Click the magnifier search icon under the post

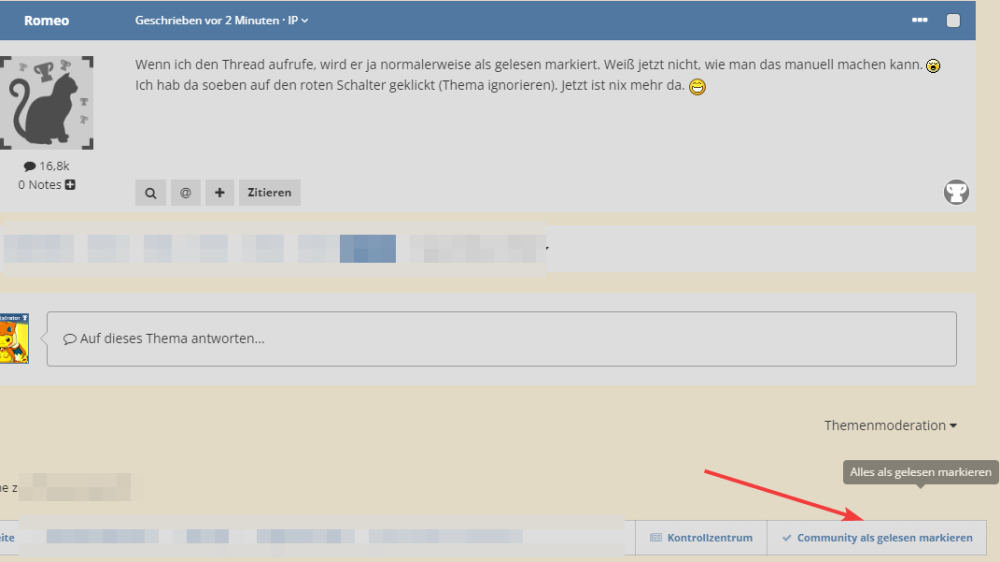(150, 193)
